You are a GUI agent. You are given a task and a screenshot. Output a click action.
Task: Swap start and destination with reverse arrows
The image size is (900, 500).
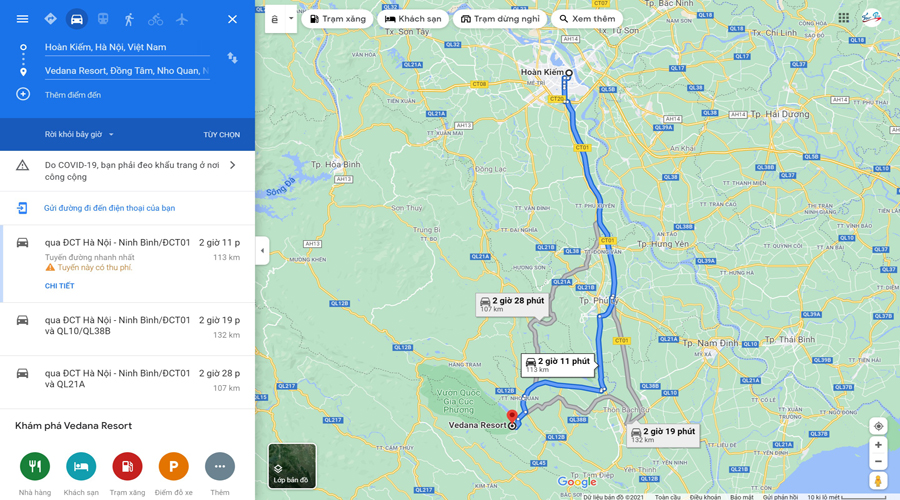pos(232,58)
